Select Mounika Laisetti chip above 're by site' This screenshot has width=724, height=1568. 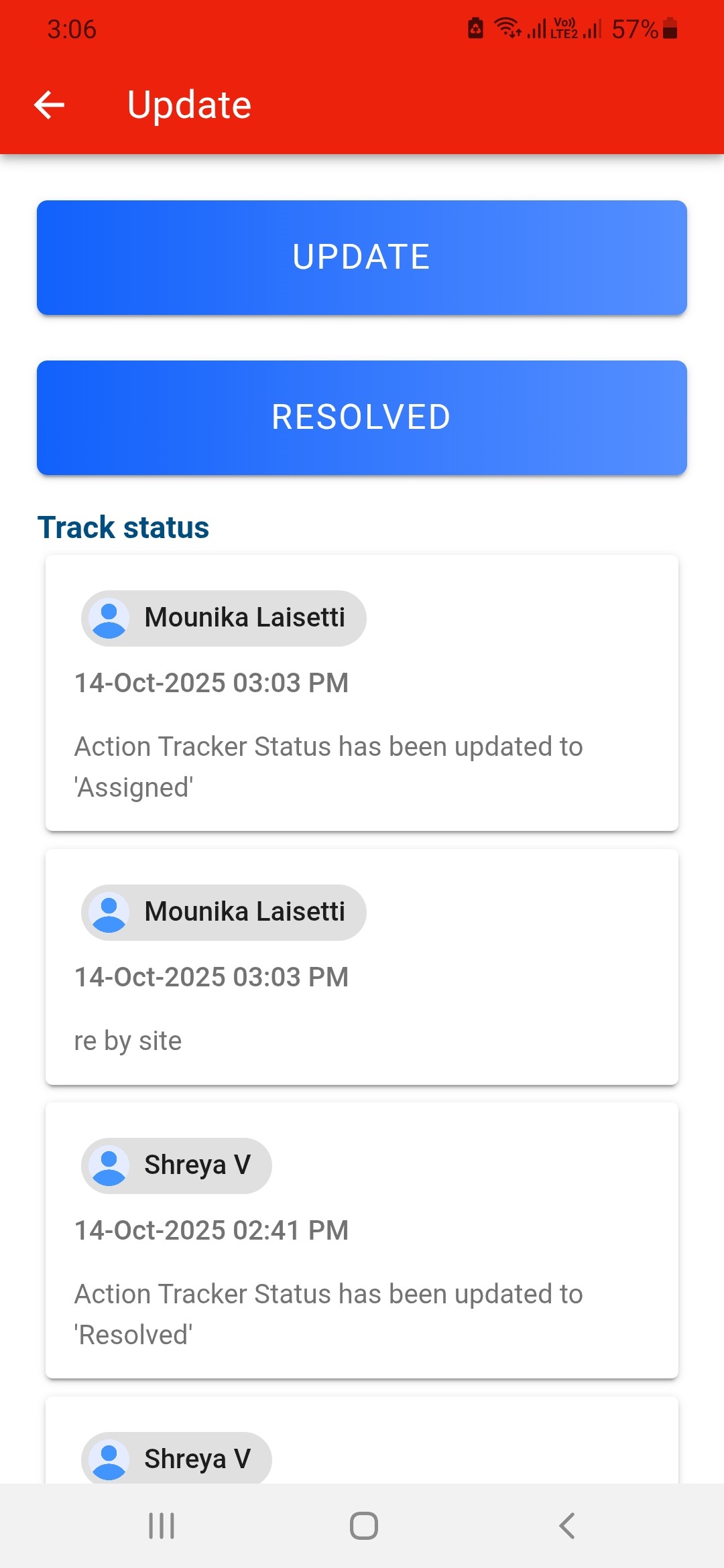(224, 912)
